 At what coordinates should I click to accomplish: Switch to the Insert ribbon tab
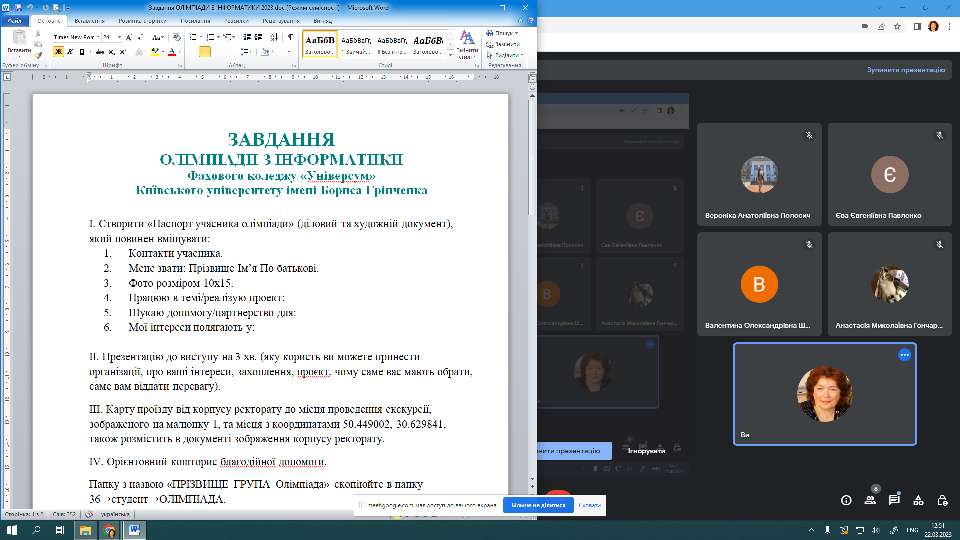tap(89, 21)
